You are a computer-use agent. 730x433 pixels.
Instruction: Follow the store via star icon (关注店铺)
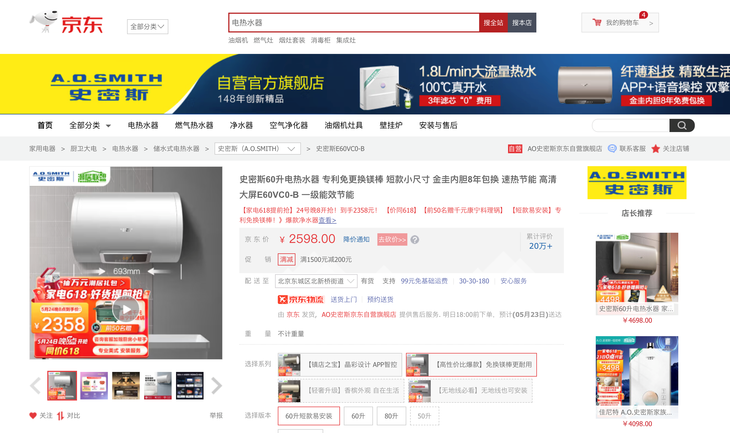coord(656,149)
